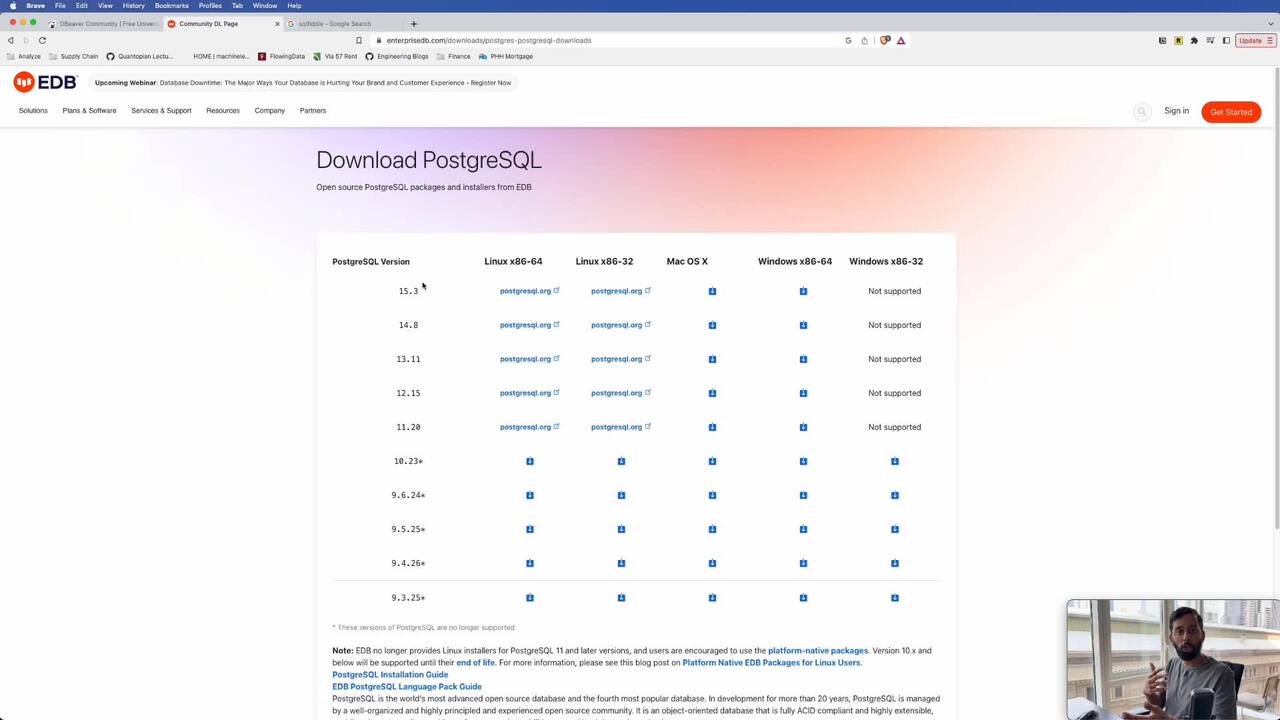Viewport: 1280px width, 720px height.
Task: Open the site search magnifier icon
Action: (1141, 112)
